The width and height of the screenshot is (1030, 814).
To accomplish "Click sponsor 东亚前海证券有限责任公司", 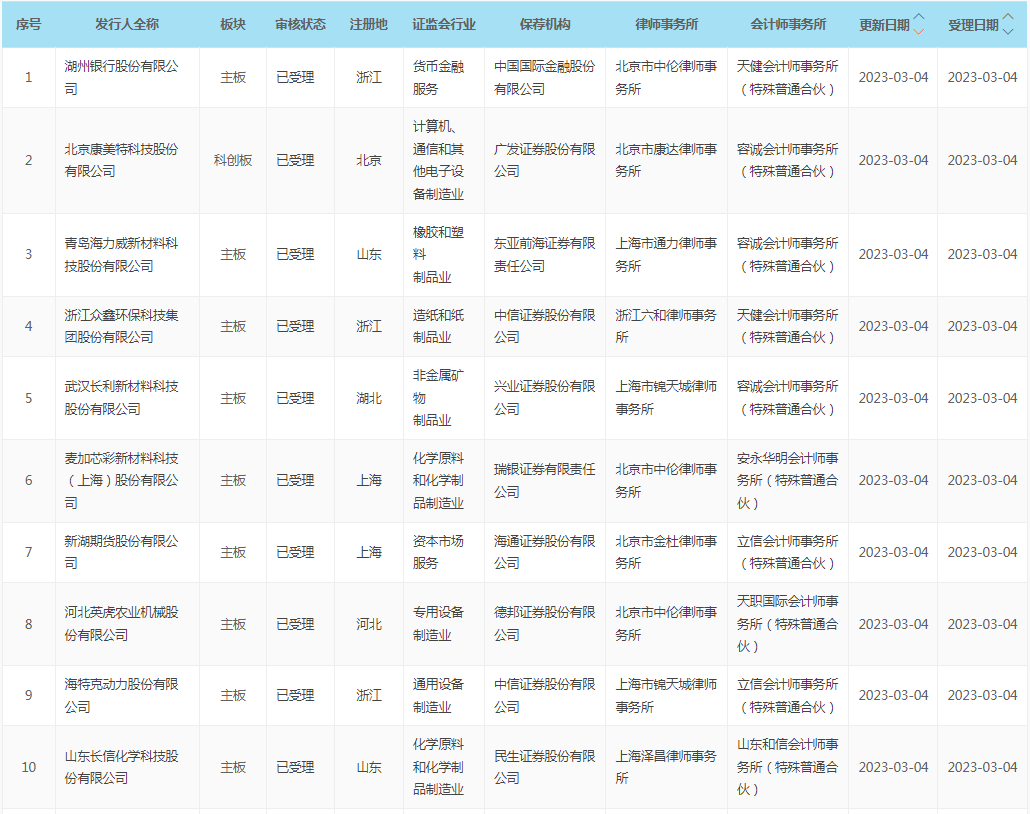I will (x=544, y=254).
